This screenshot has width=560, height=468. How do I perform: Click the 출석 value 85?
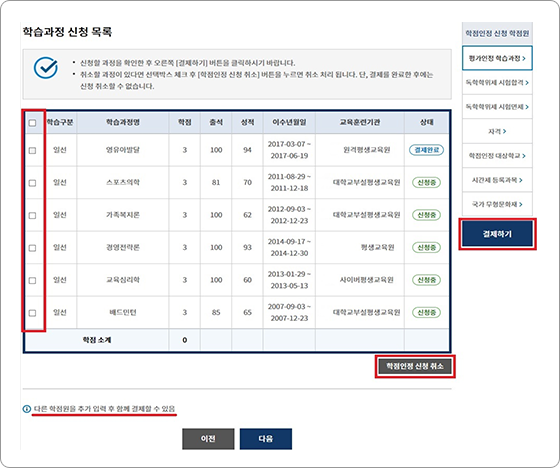(x=216, y=313)
